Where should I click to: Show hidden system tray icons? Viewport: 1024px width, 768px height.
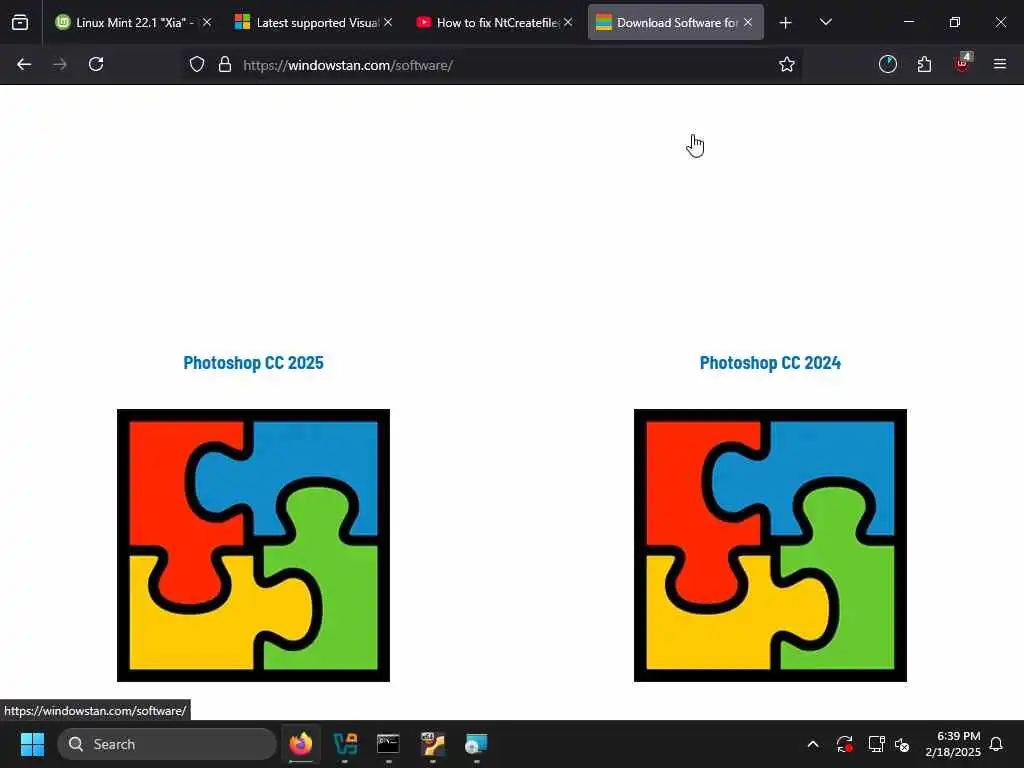pyautogui.click(x=813, y=744)
